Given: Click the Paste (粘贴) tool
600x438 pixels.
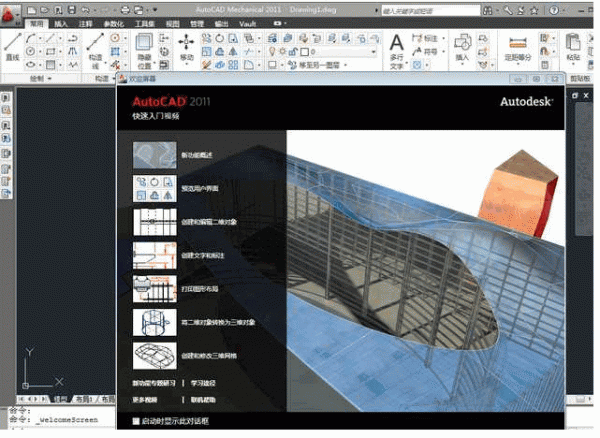Looking at the screenshot, I should (x=573, y=48).
